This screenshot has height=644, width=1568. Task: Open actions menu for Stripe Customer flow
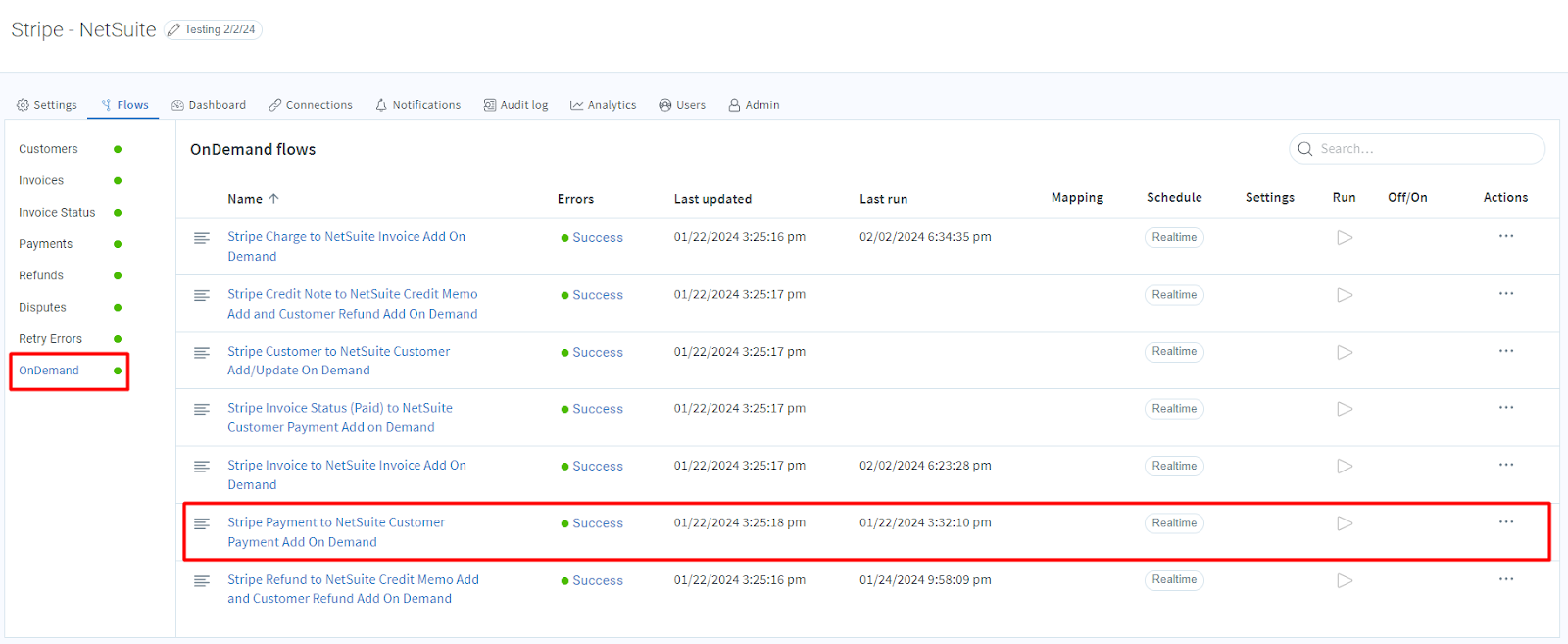(x=1506, y=351)
